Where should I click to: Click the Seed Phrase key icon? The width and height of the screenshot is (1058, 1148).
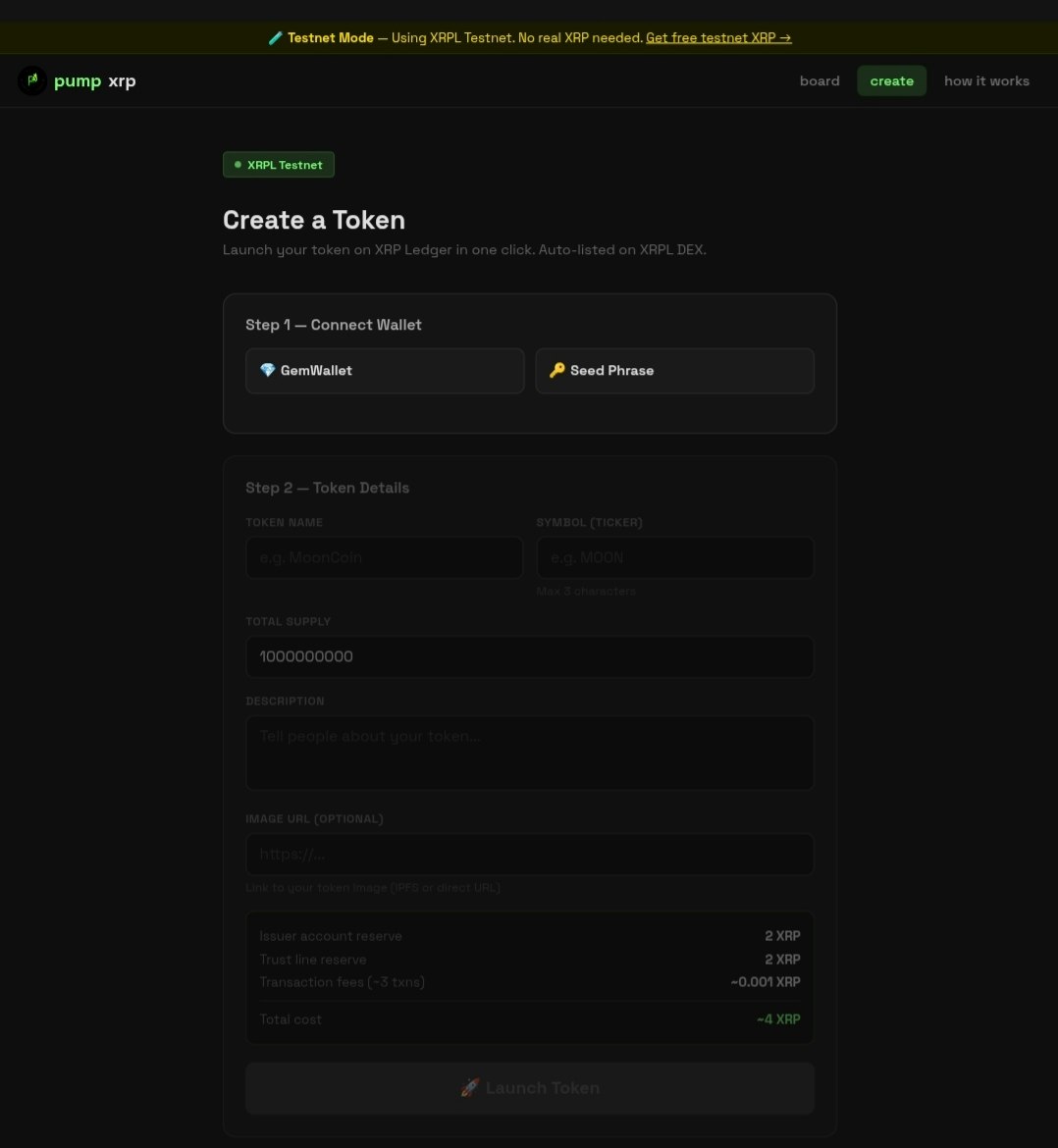tap(557, 370)
